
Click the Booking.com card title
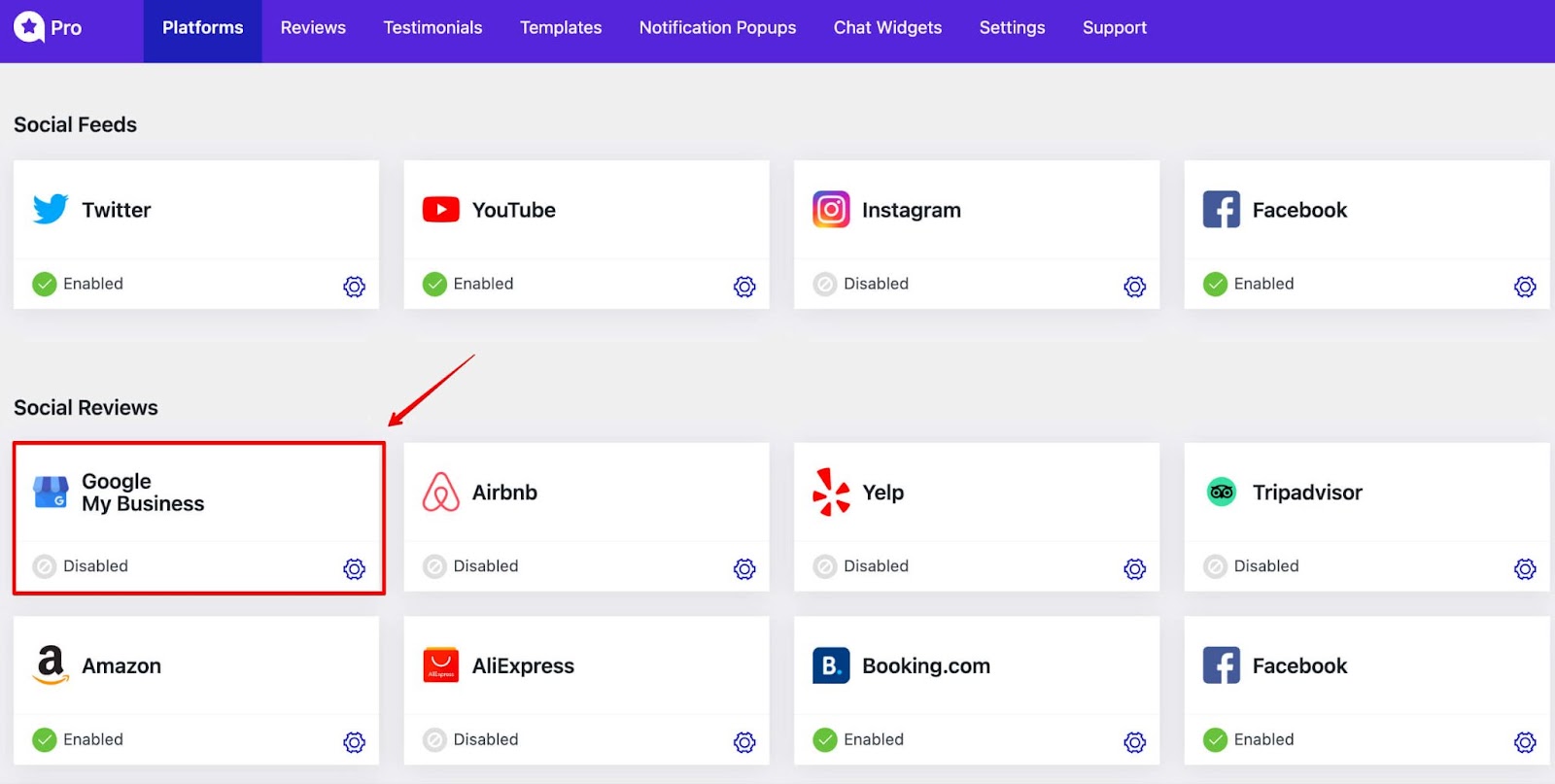926,666
